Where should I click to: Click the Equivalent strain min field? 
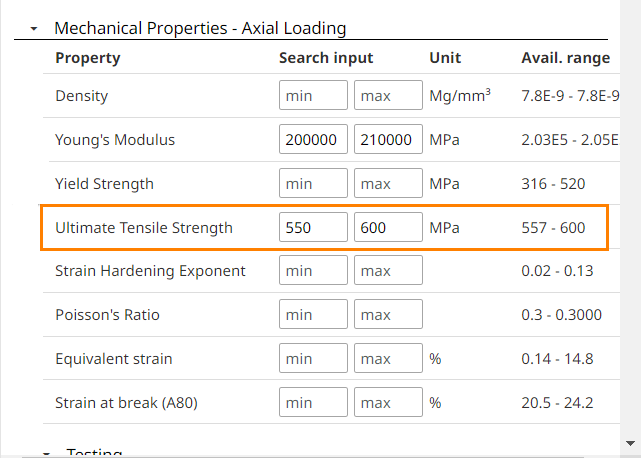(313, 359)
